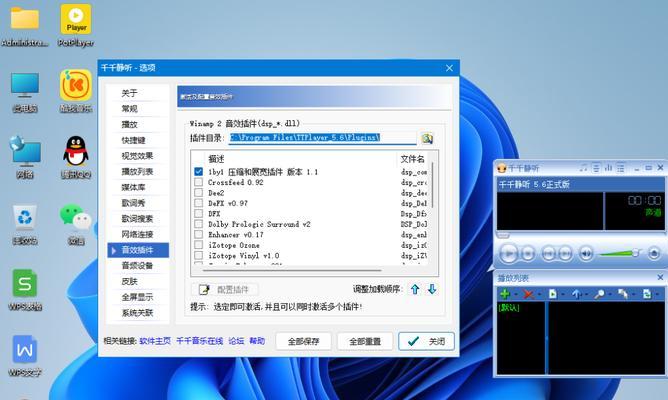Screen dimensions: 668x400
Task: Click the 关闭 button with checkmark
Action: 426,341
